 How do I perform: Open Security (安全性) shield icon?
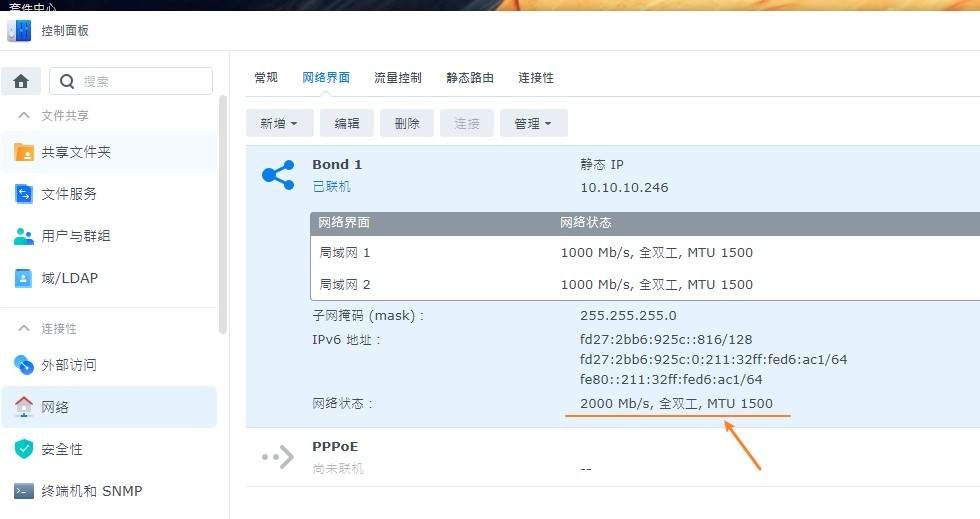[24, 449]
